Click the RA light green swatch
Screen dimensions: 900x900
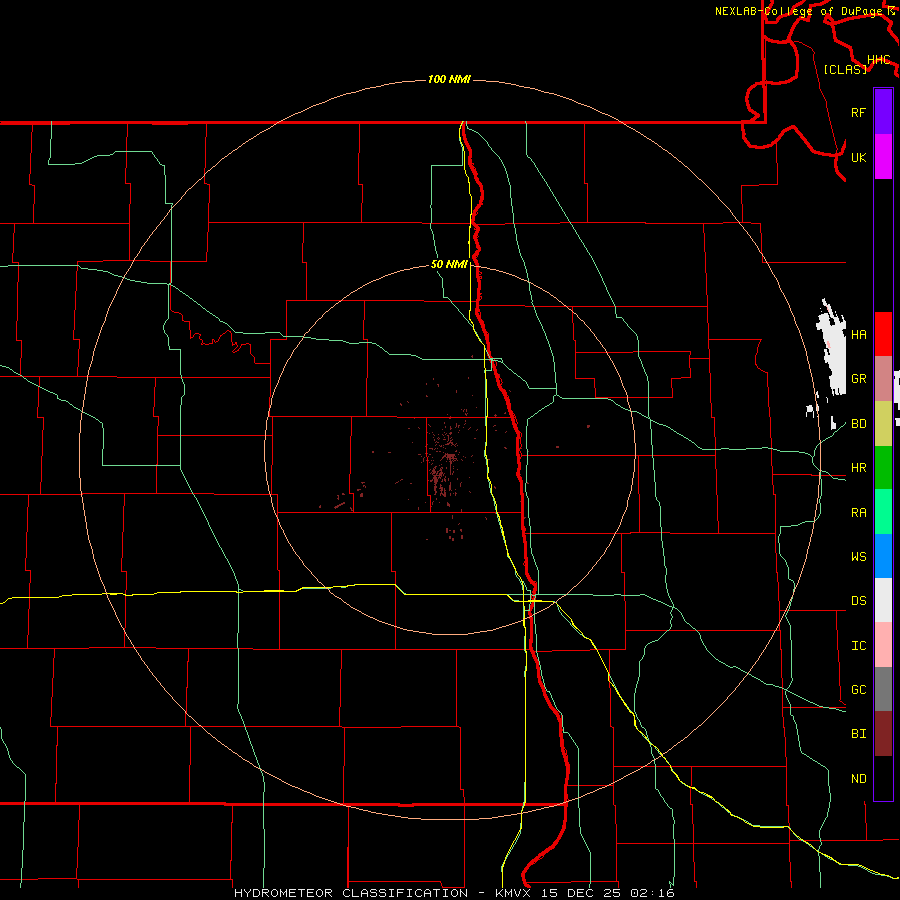883,512
